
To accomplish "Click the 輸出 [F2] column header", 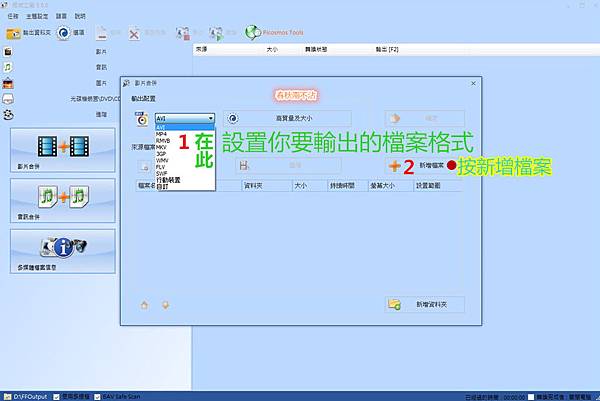I will (x=386, y=49).
